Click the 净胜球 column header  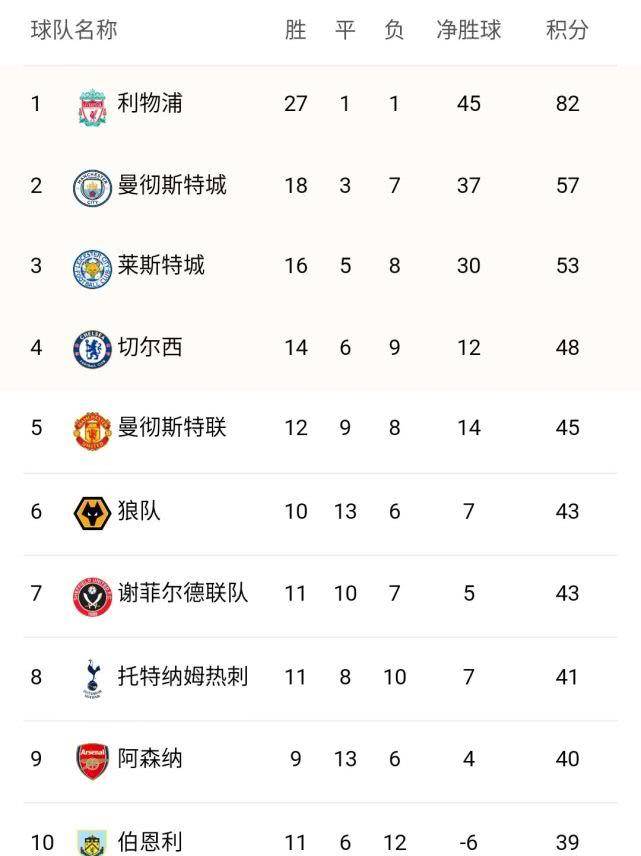coord(468,30)
